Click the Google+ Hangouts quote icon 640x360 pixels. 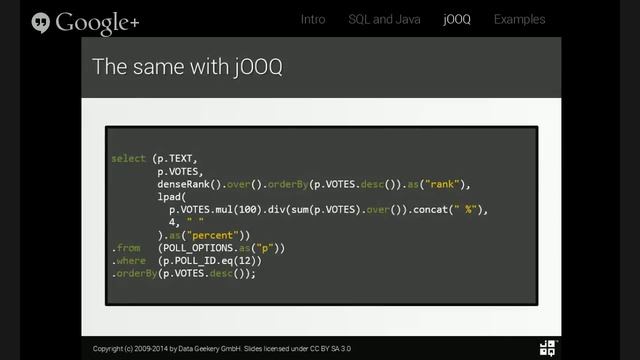coord(40,22)
